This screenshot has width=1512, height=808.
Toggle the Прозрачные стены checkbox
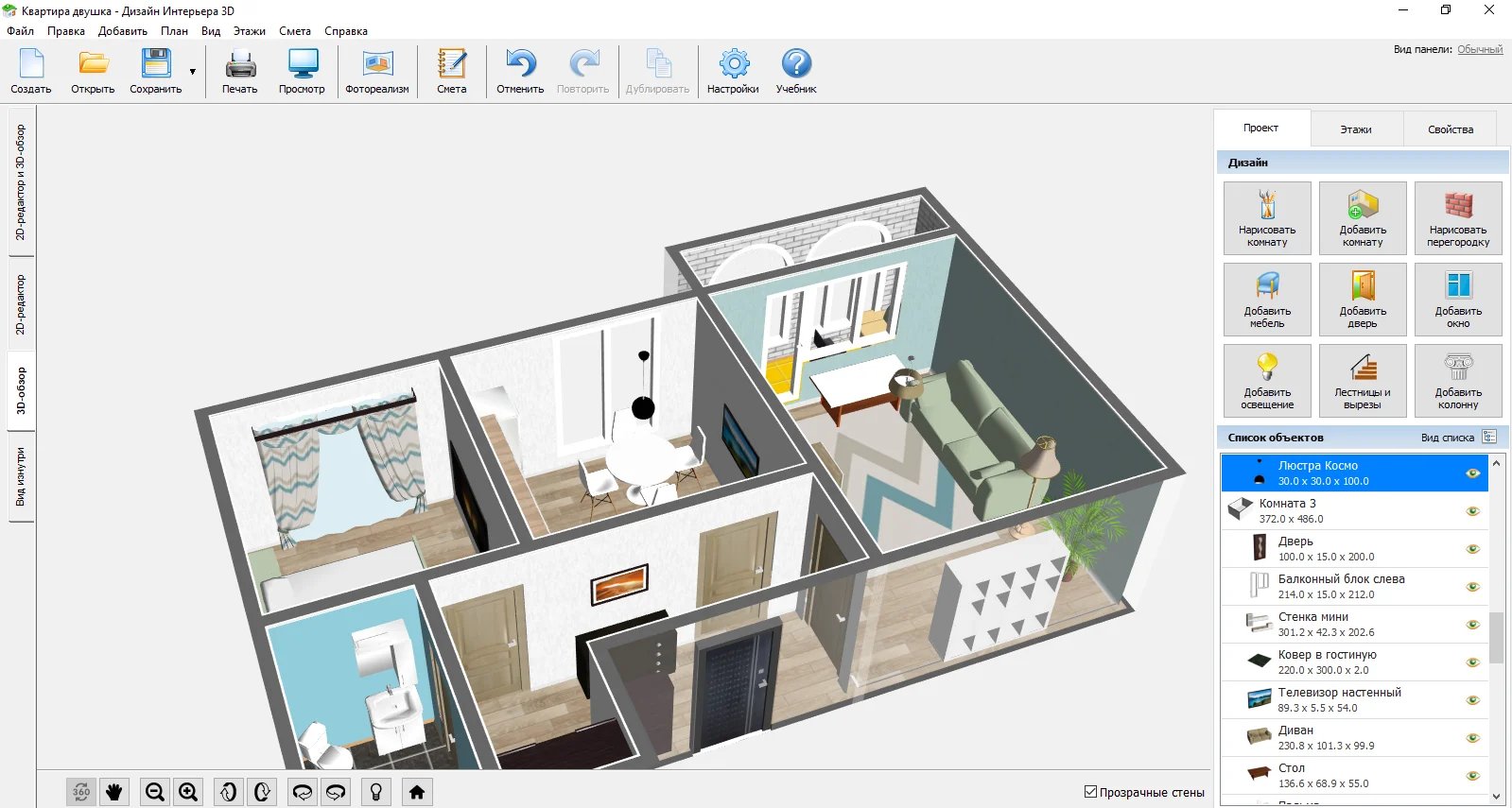(1090, 792)
